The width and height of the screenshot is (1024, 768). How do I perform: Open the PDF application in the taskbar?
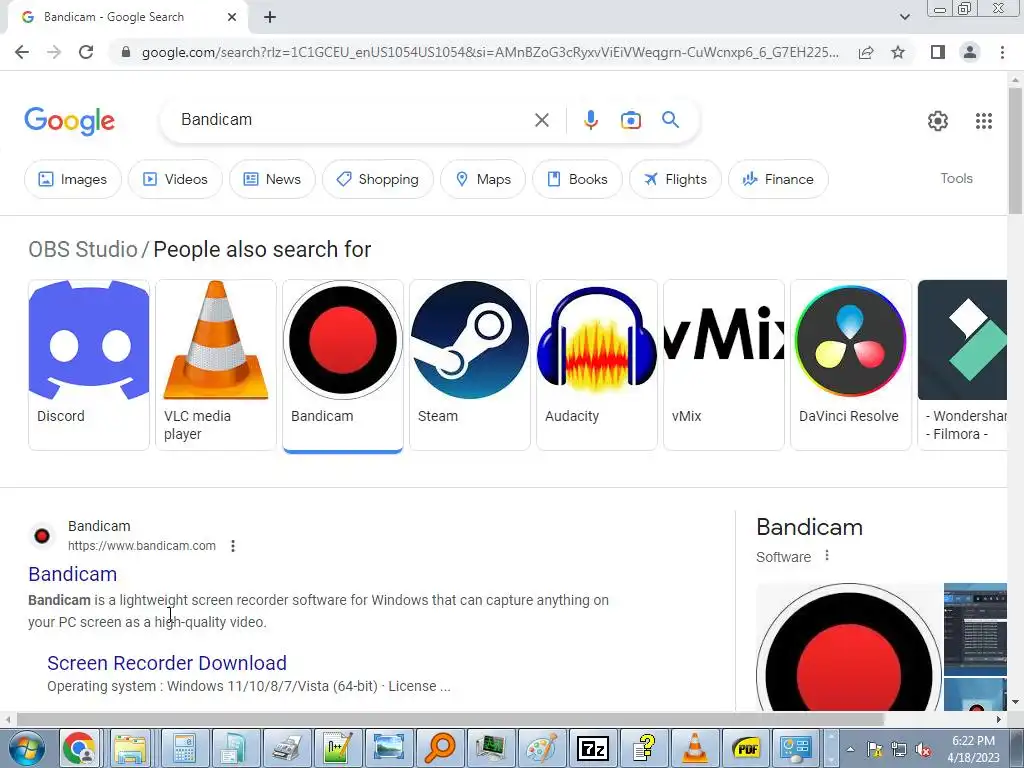[x=746, y=748]
